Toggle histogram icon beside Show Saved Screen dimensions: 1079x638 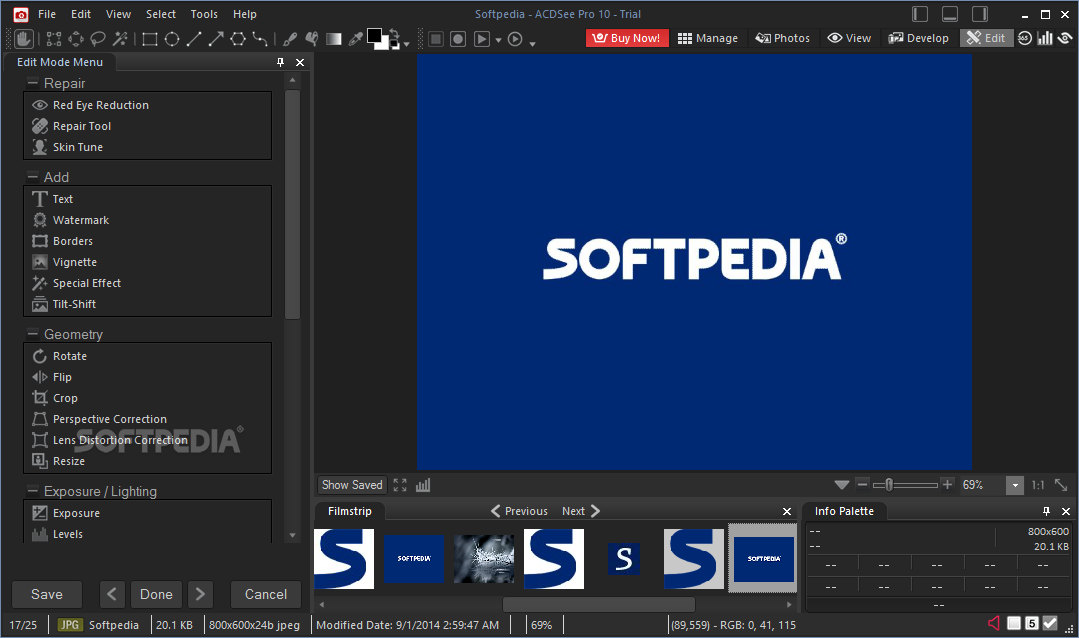(423, 485)
